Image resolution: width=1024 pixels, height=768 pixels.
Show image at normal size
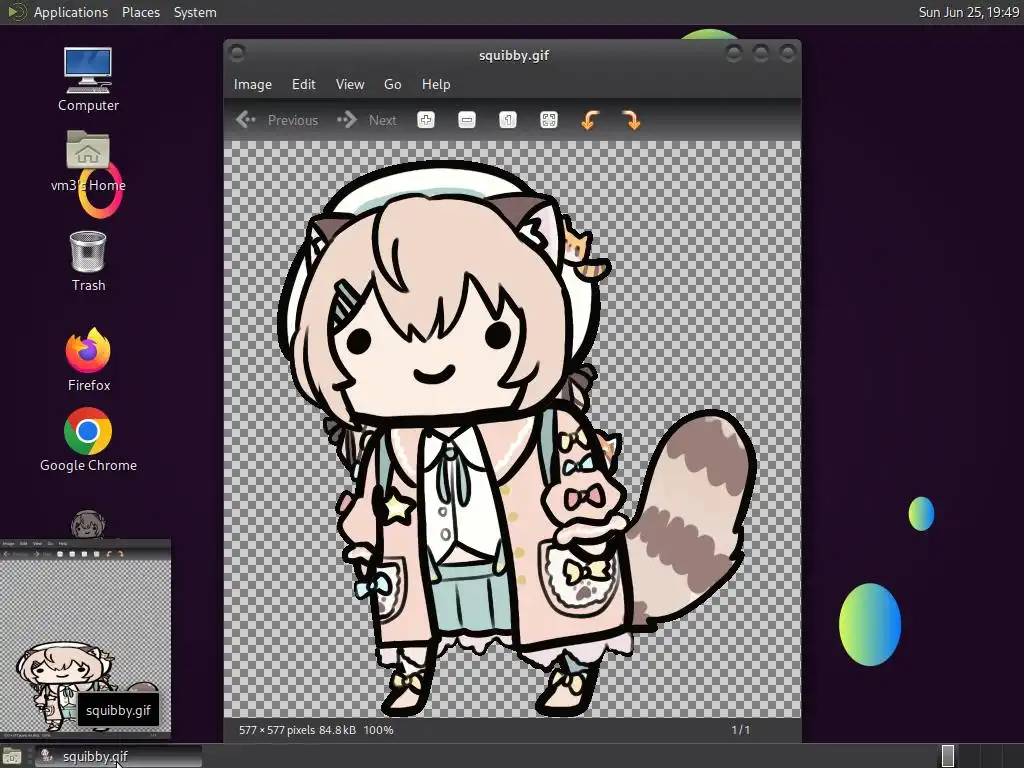[x=508, y=120]
